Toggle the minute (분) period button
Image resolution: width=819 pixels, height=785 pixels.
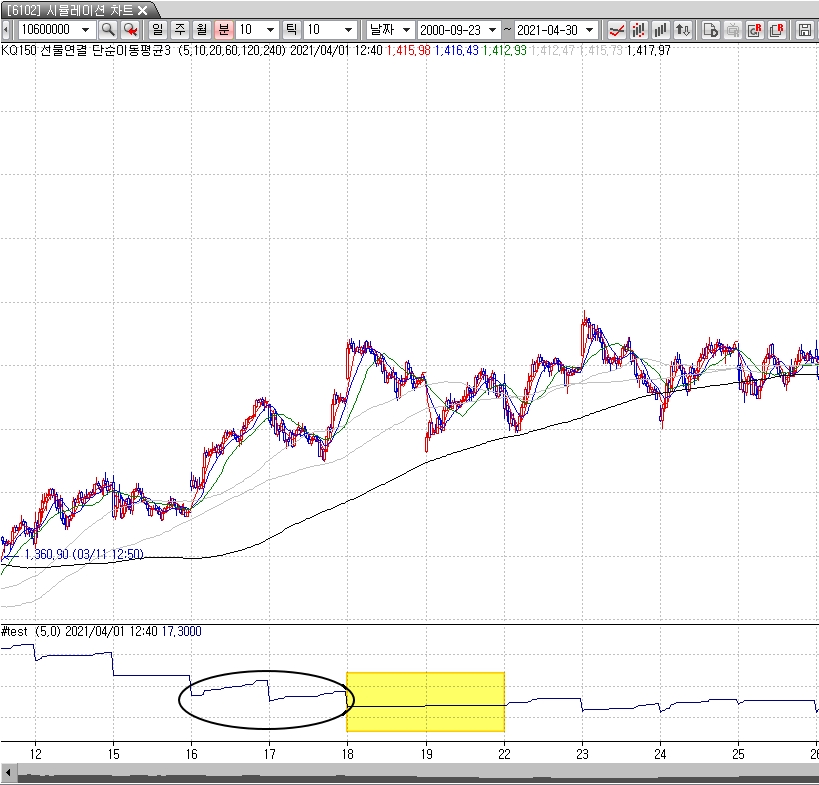[223, 30]
